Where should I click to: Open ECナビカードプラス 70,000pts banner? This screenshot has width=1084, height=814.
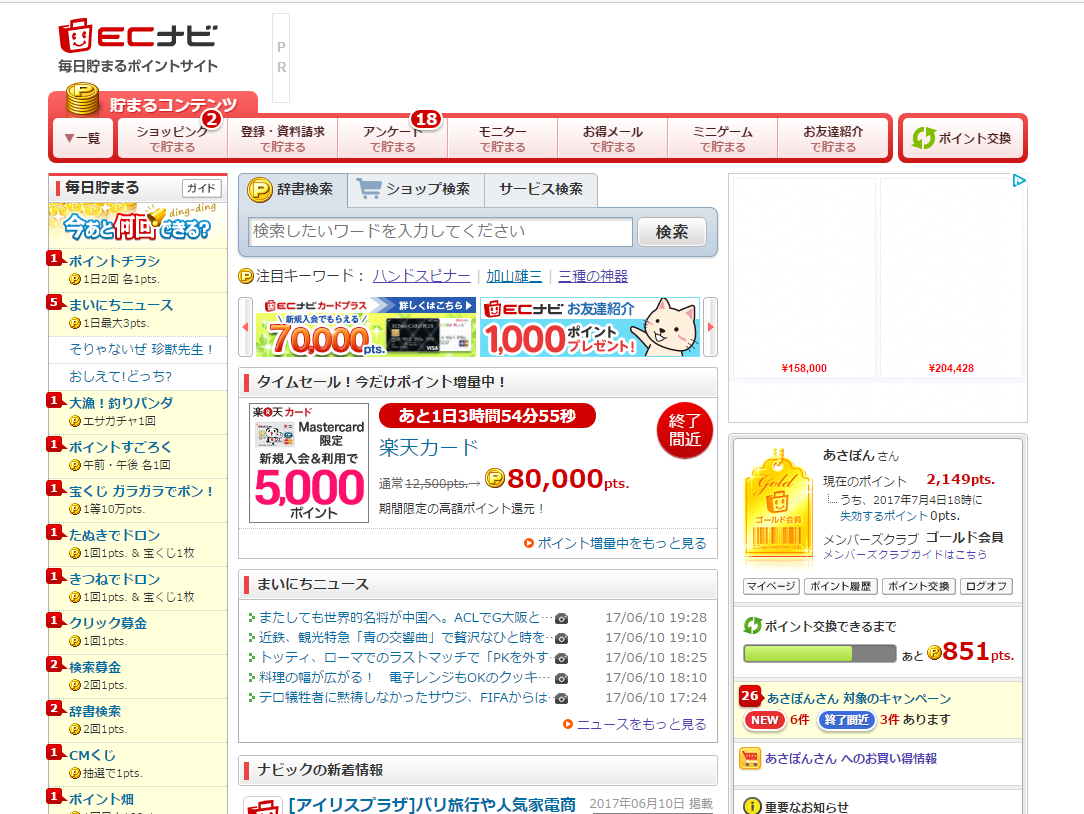[x=366, y=327]
